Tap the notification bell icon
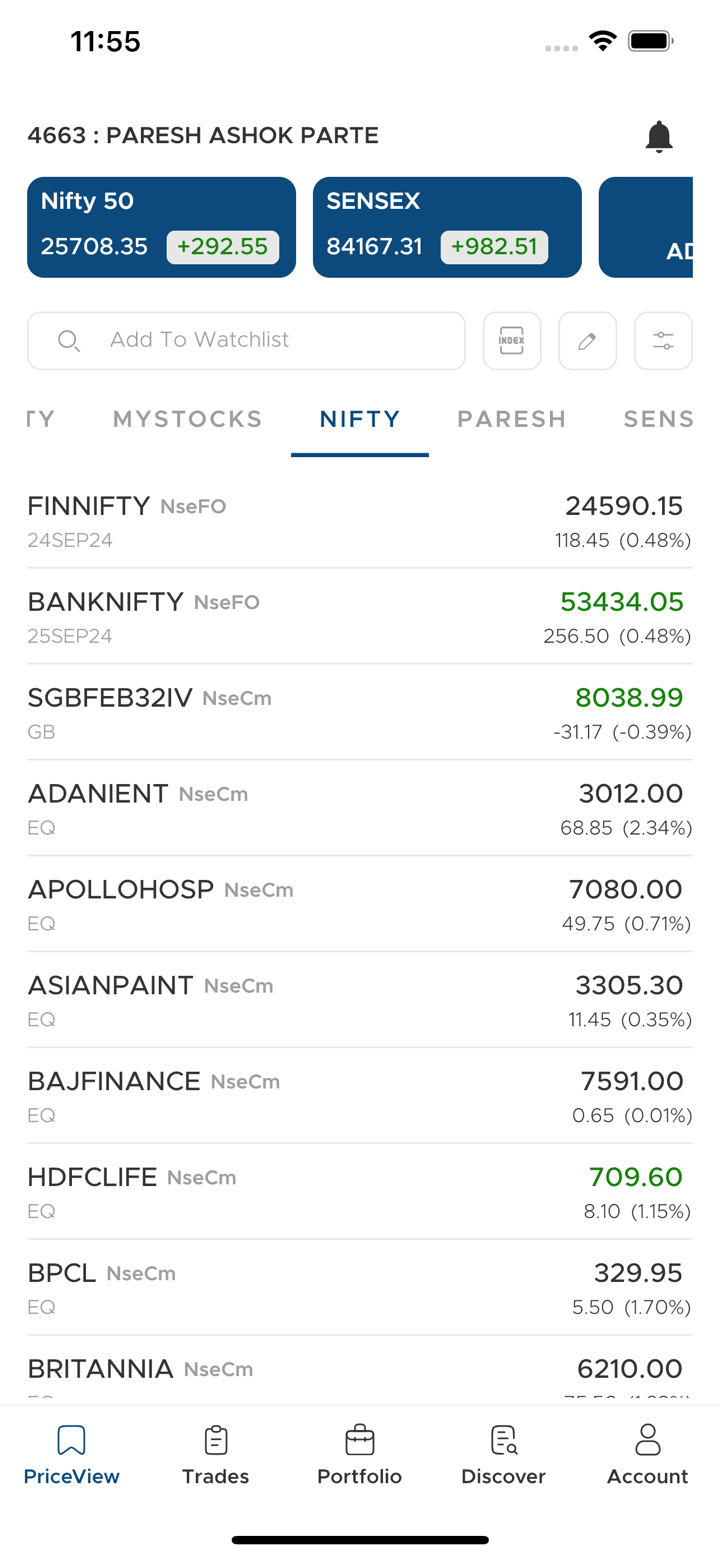The height and width of the screenshot is (1558, 720). (658, 136)
